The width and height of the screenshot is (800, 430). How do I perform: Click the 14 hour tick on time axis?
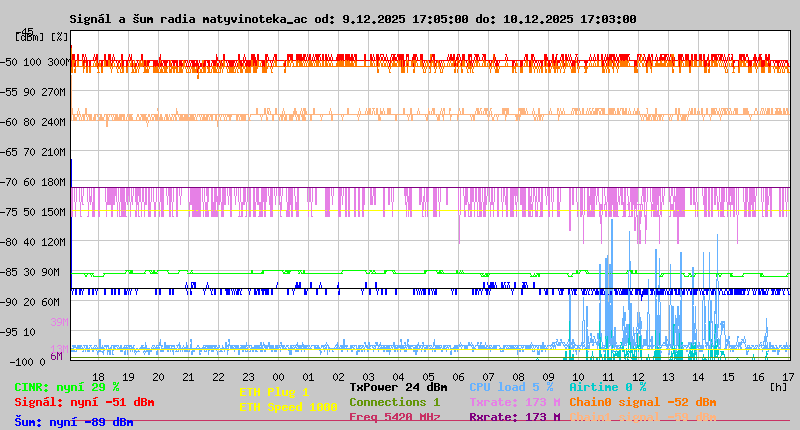pos(698,377)
